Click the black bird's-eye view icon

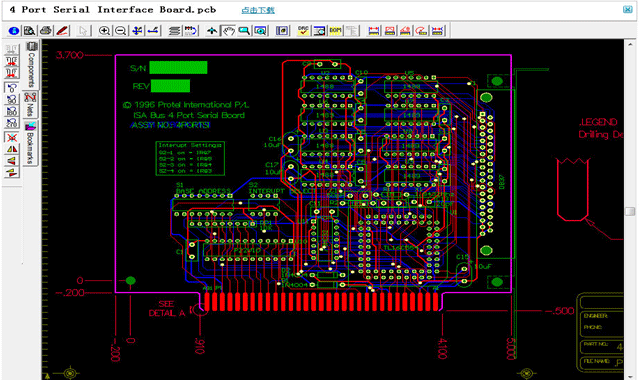212,31
